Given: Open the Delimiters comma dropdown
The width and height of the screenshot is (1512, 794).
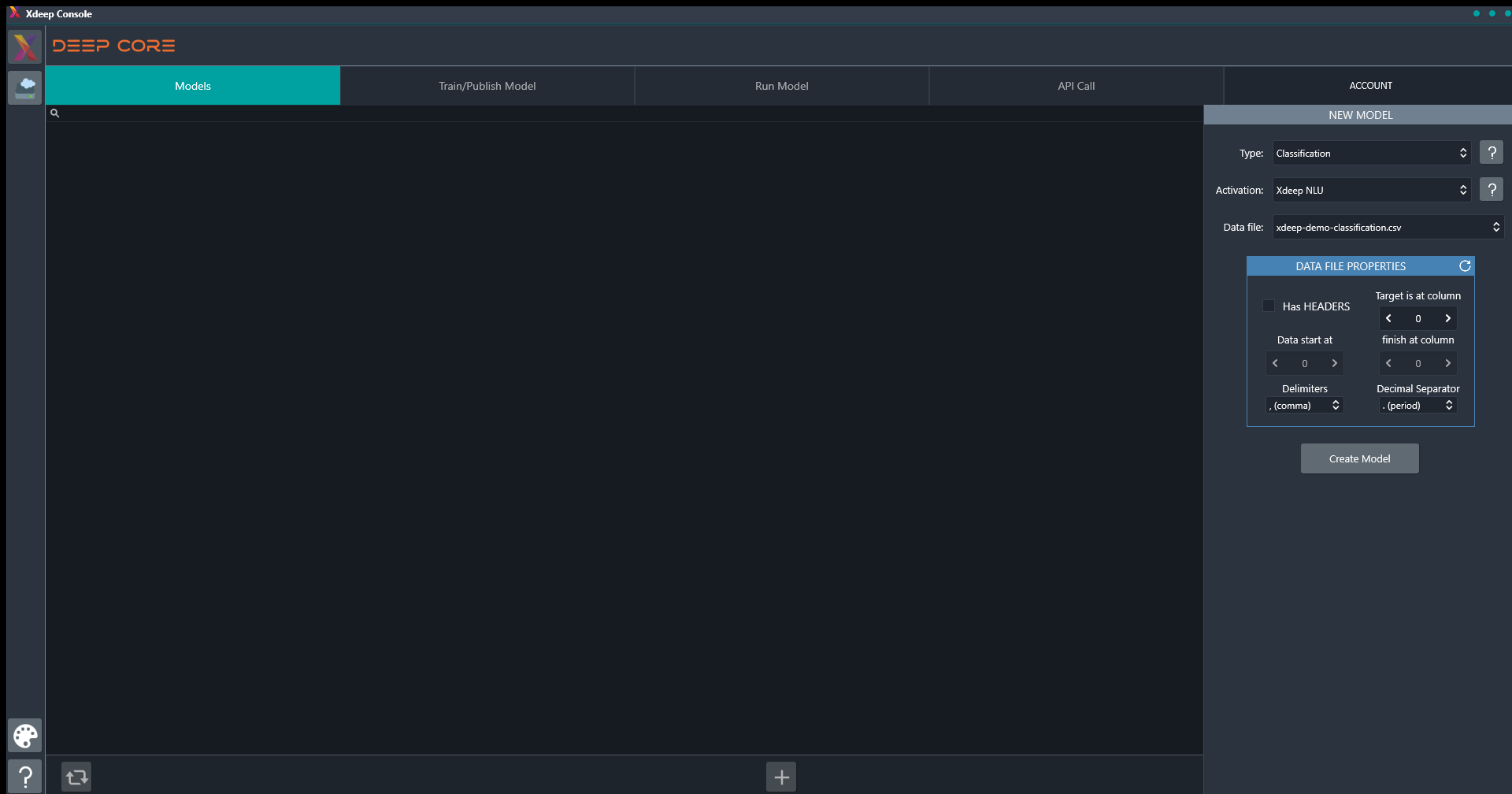Looking at the screenshot, I should pos(1304,405).
